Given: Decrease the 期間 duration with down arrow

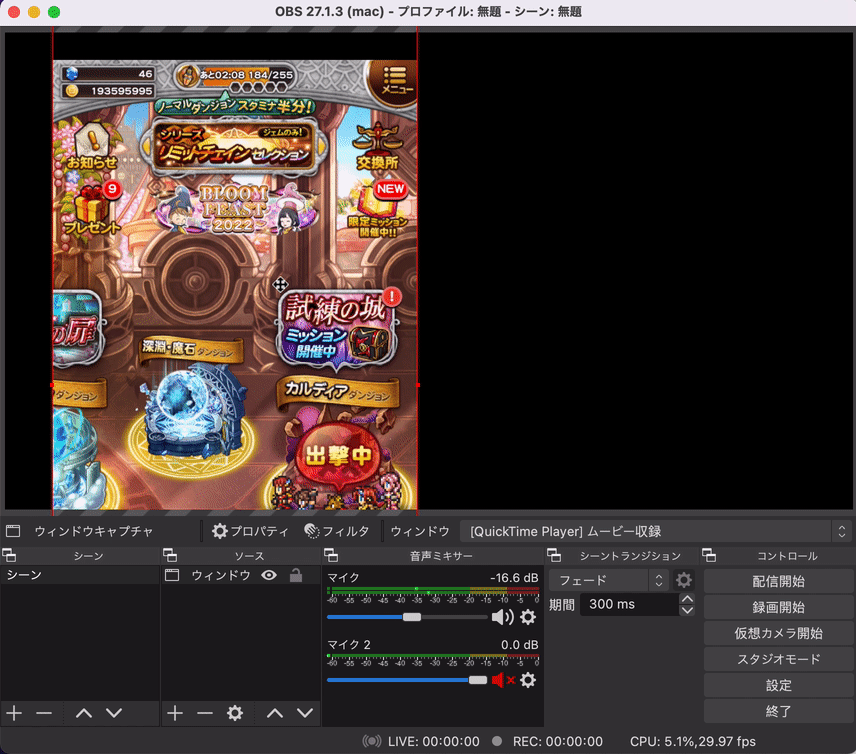Looking at the screenshot, I should [687, 610].
